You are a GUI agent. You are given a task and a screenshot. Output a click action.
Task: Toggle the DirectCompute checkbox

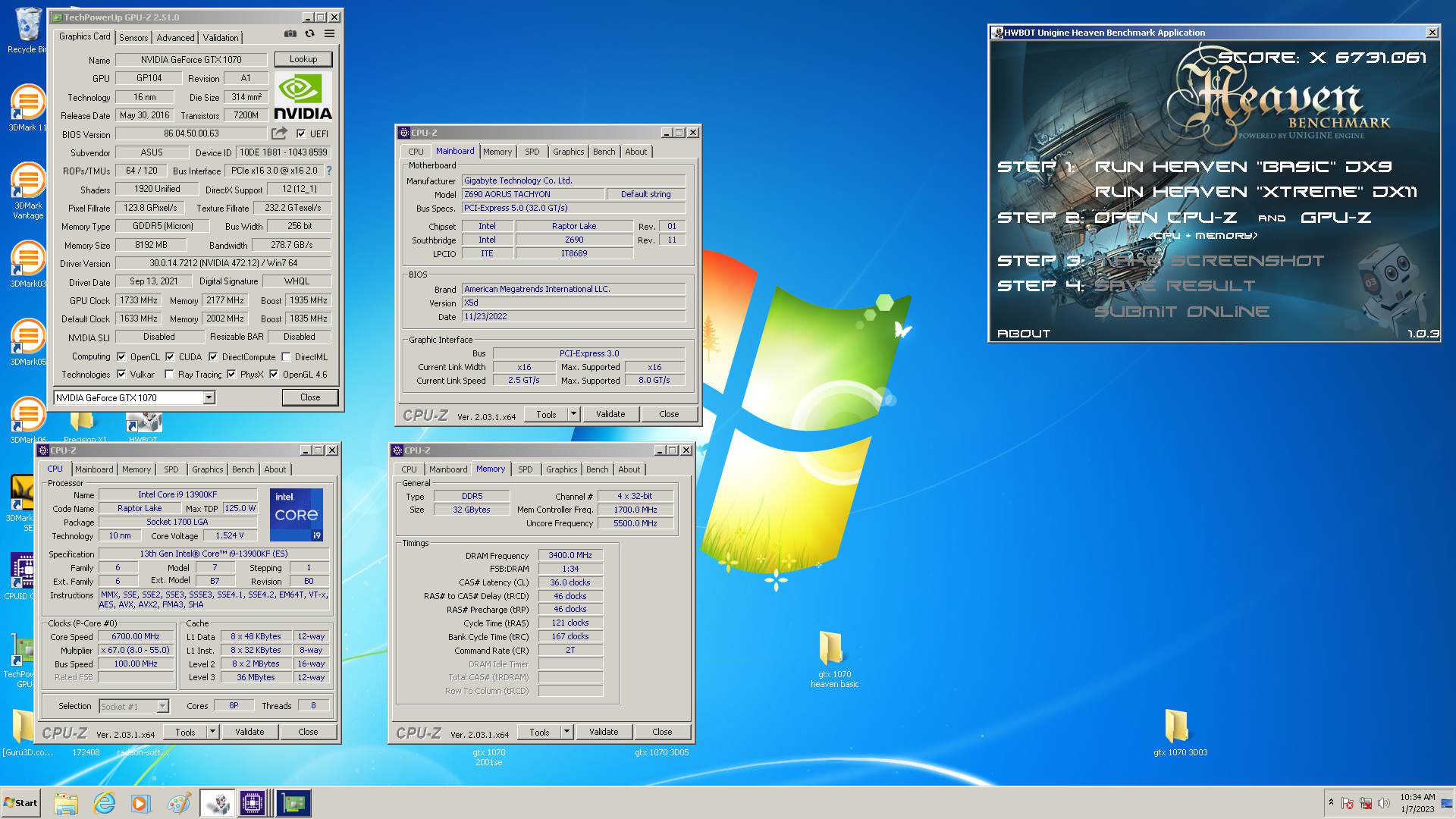coord(213,356)
